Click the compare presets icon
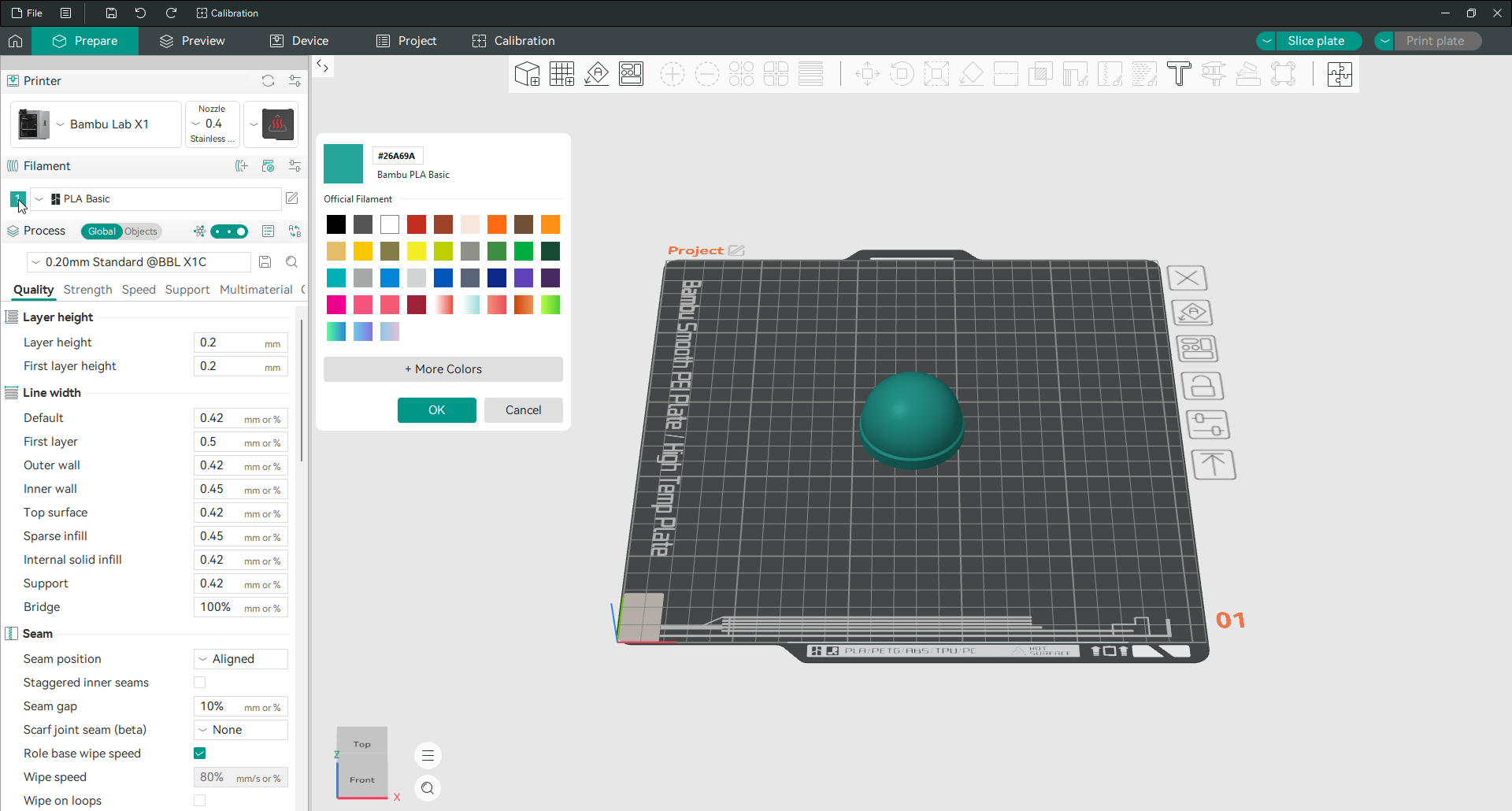1512x811 pixels. pyautogui.click(x=295, y=231)
